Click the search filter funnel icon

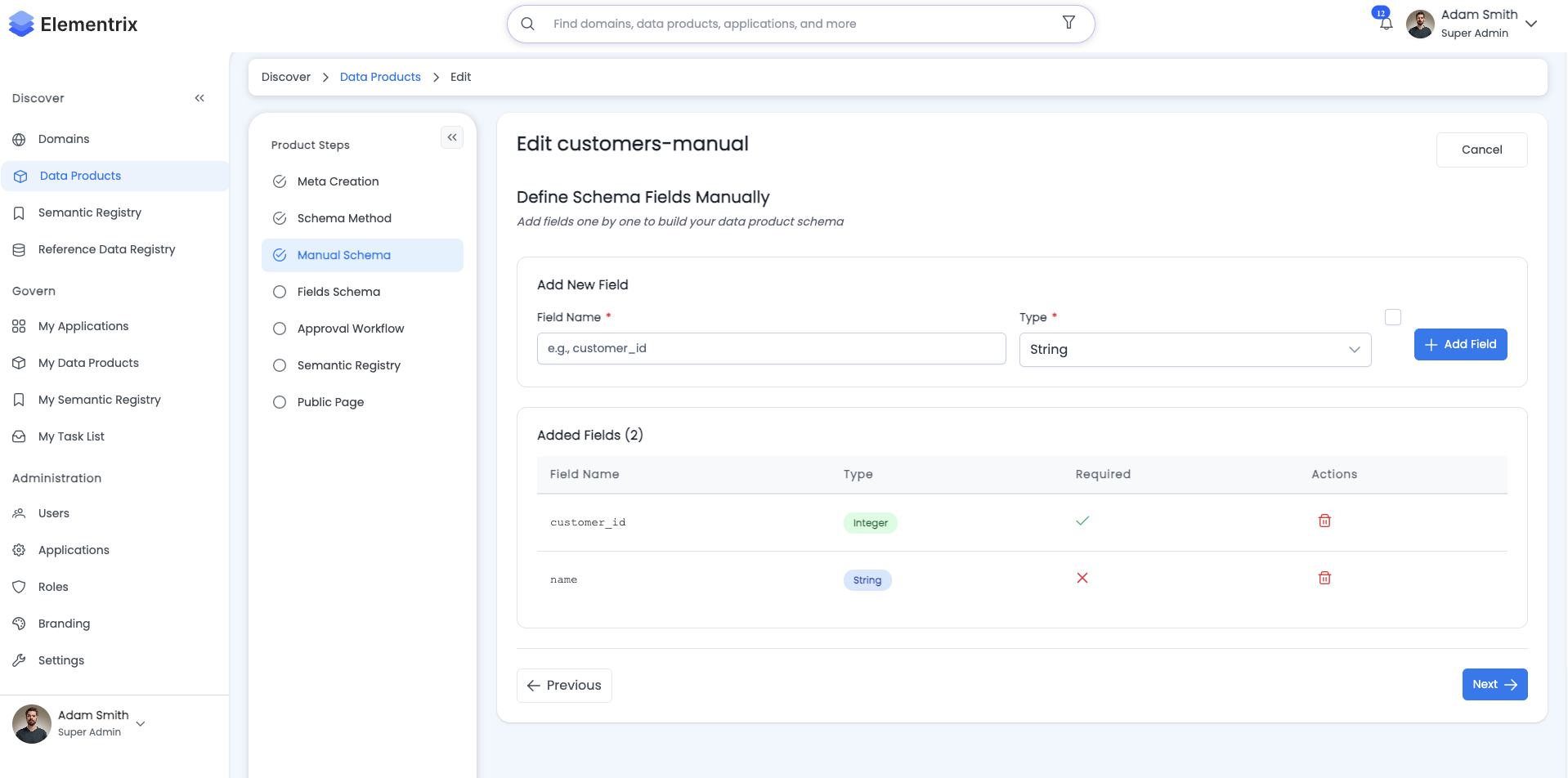click(1068, 23)
